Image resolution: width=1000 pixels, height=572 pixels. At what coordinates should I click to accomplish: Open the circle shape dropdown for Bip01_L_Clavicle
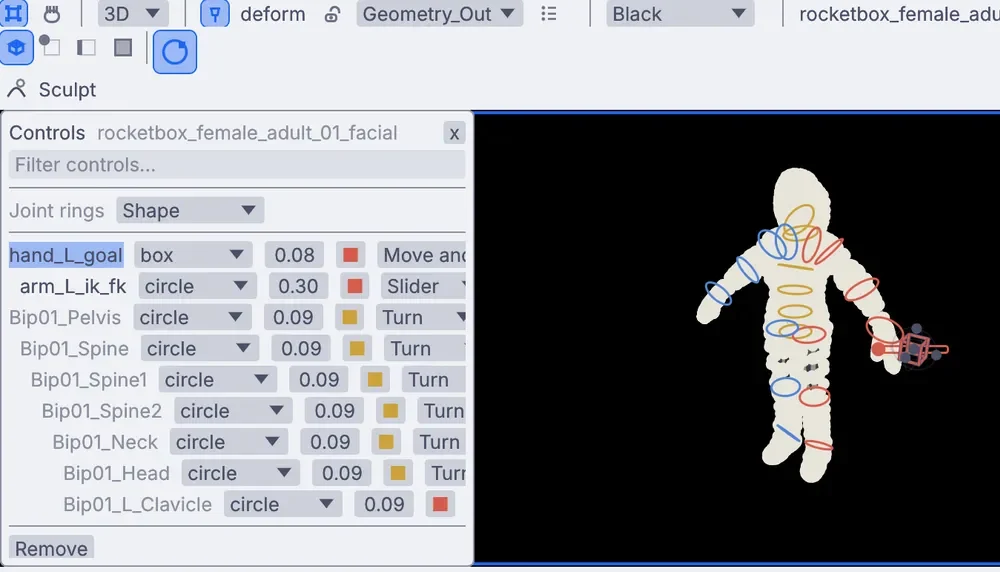tap(283, 505)
